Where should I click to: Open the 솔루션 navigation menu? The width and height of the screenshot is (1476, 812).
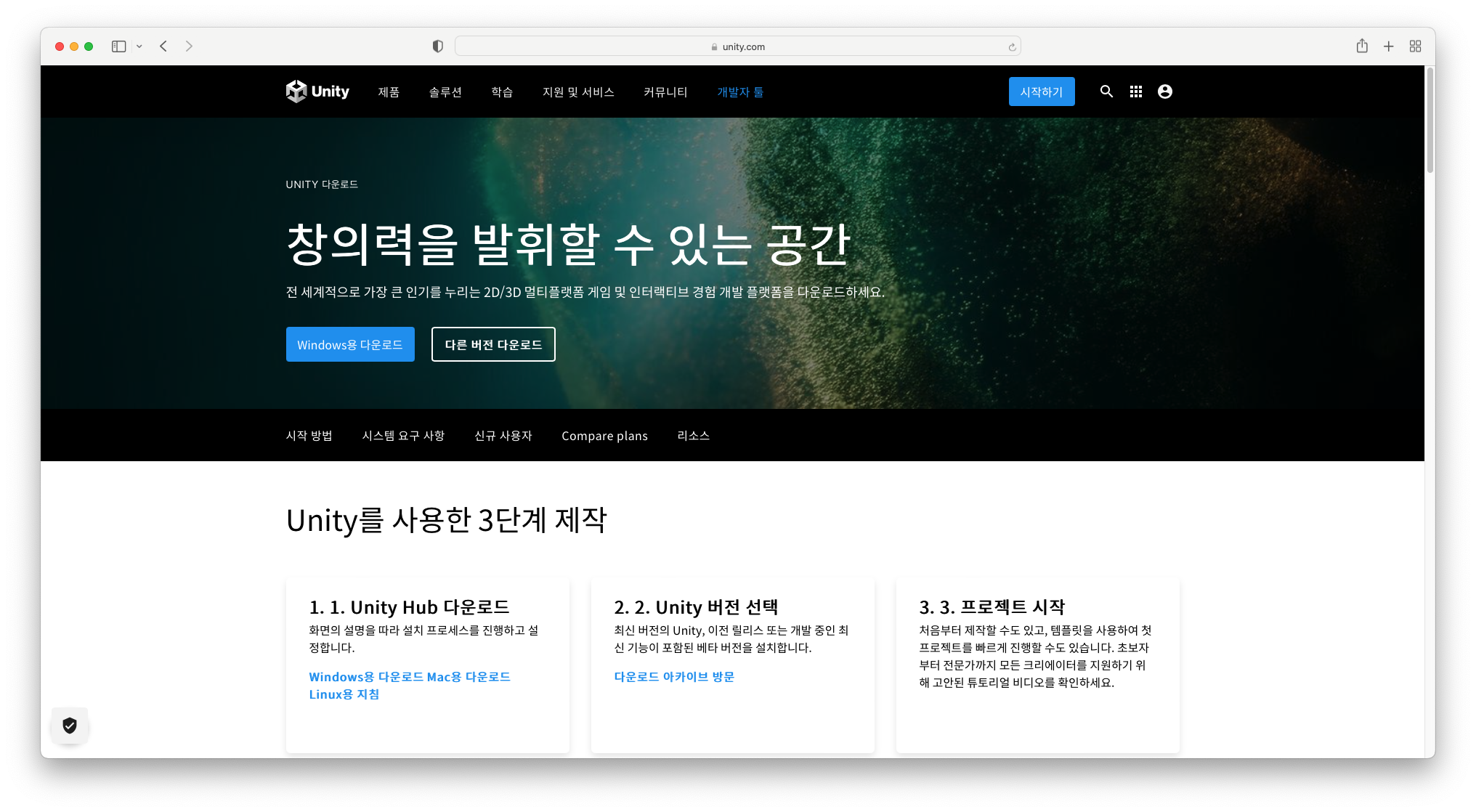[x=445, y=92]
